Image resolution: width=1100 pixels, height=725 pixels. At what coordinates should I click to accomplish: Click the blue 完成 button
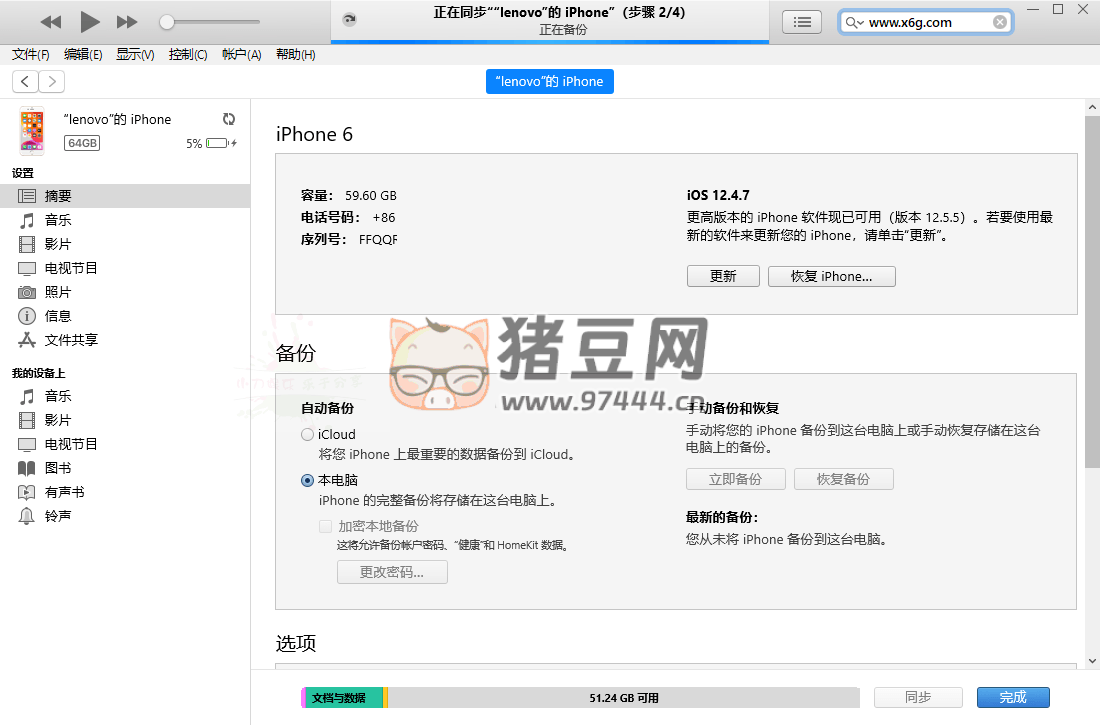tap(1013, 698)
